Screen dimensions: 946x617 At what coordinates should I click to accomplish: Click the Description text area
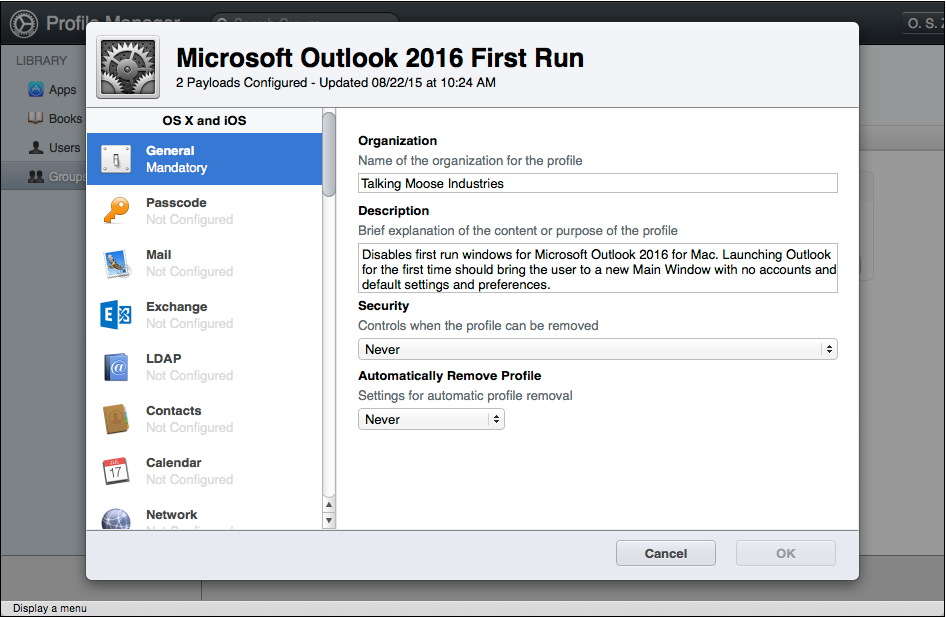[597, 269]
